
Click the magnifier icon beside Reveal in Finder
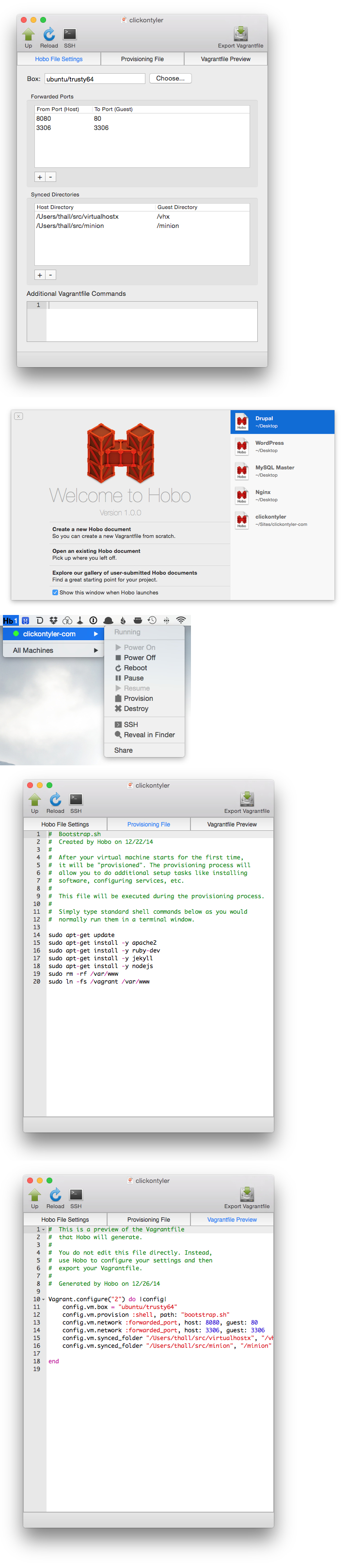pos(118,735)
